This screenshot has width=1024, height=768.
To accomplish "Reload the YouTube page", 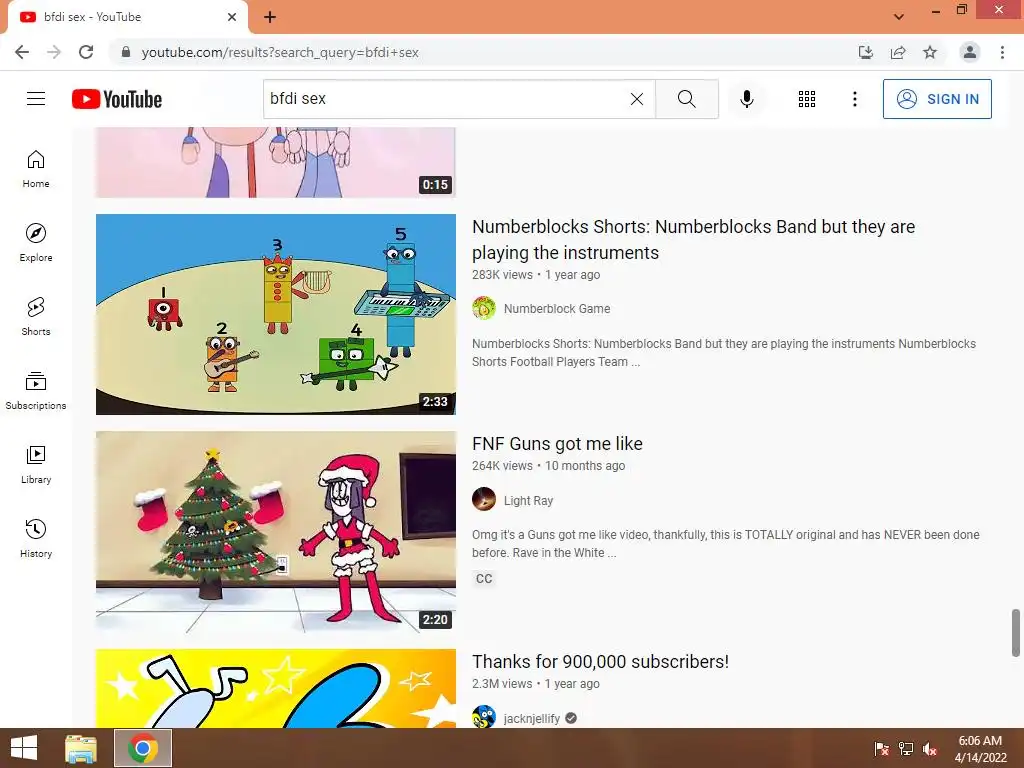I will [x=86, y=52].
